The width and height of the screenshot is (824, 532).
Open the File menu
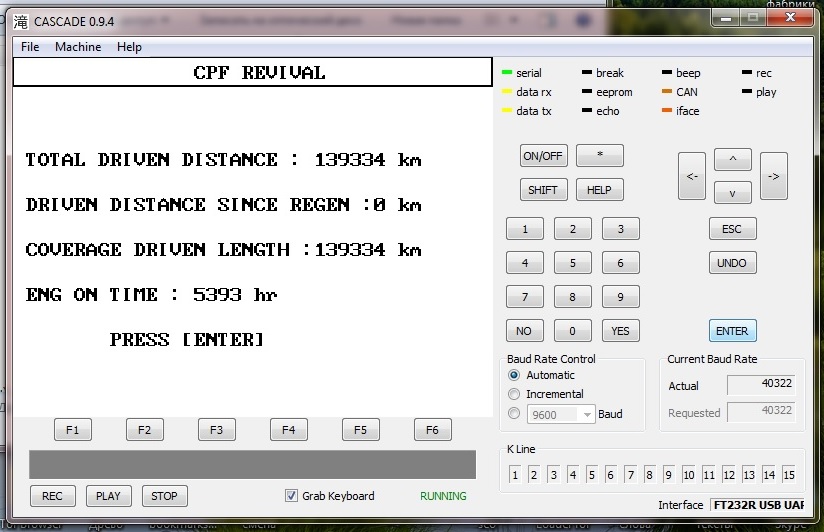pyautogui.click(x=30, y=47)
